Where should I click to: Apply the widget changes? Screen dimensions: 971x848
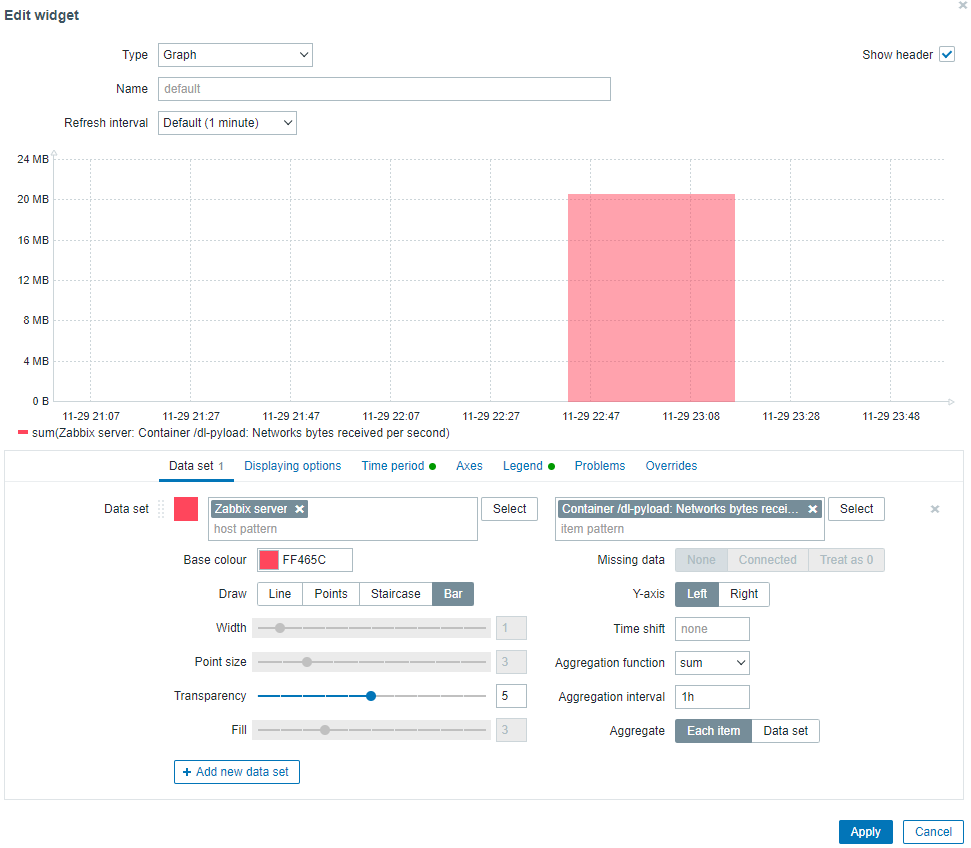pos(865,832)
